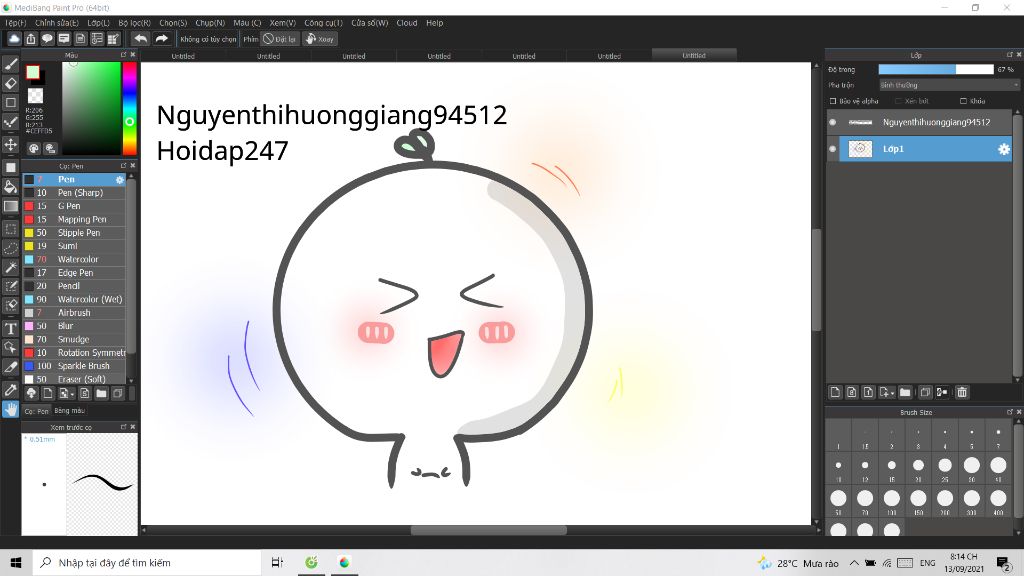1024x576 pixels.
Task: Select the Brush tool in the left toolbar
Action: click(10, 64)
